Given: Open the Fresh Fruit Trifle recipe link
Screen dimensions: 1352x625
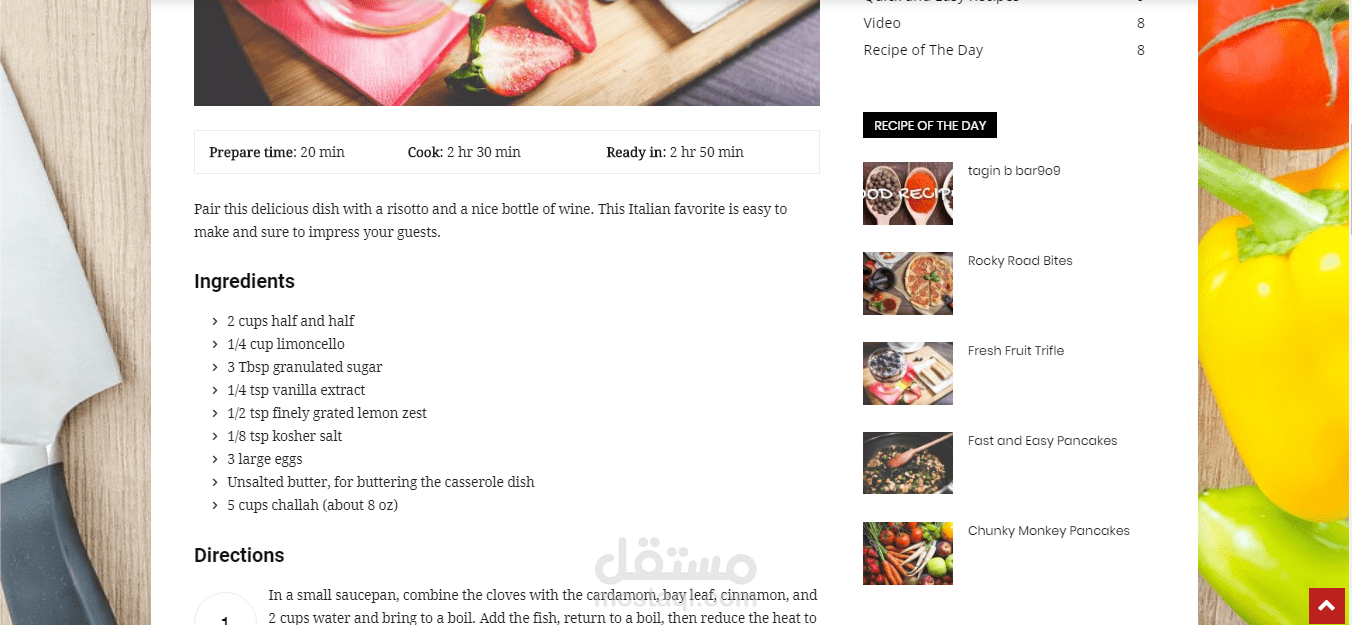Looking at the screenshot, I should click(1016, 351).
